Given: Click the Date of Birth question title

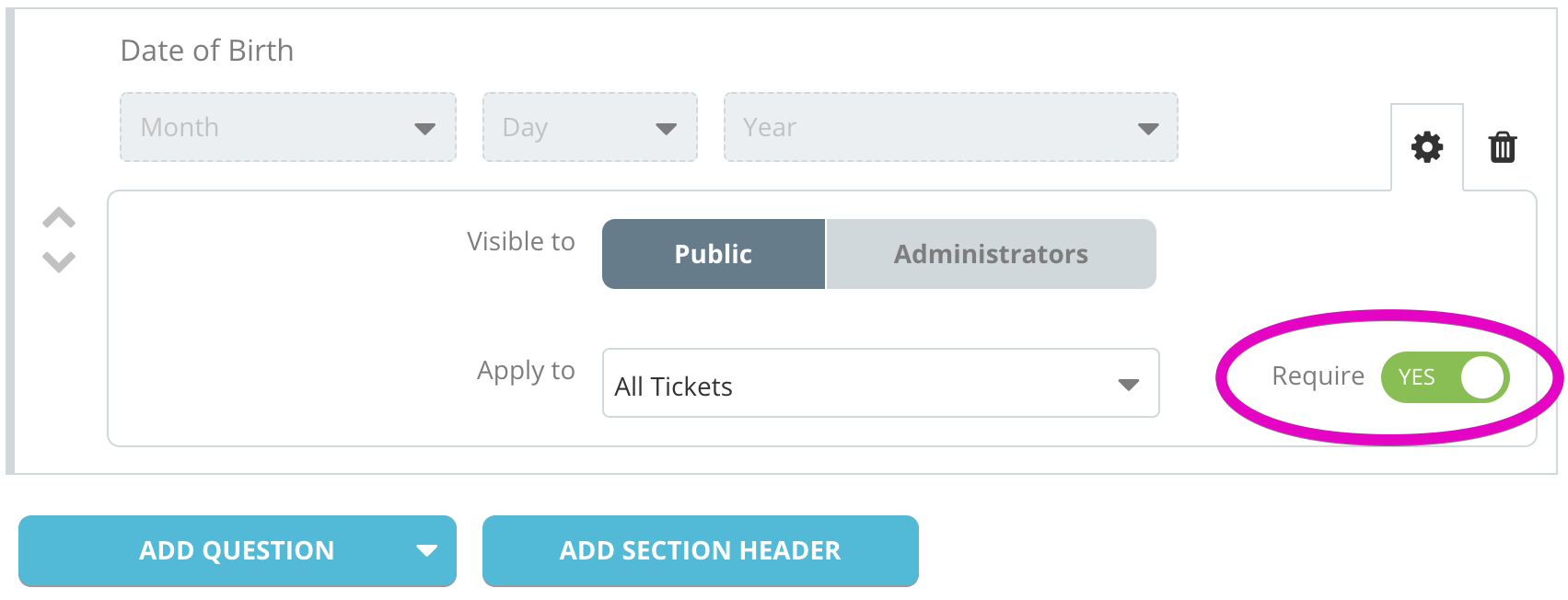Looking at the screenshot, I should (207, 51).
